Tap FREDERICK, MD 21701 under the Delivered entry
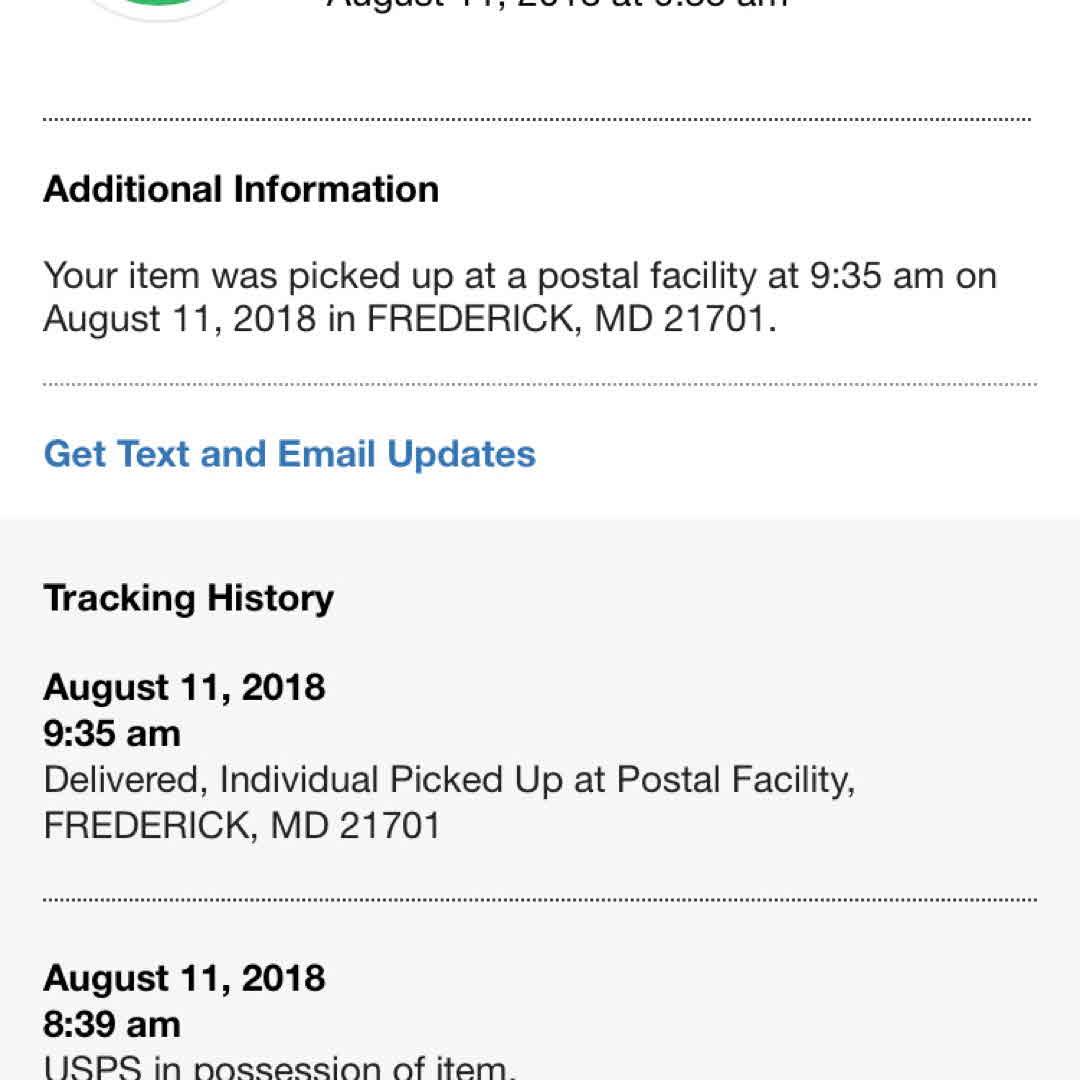1080x1080 pixels. [x=242, y=825]
